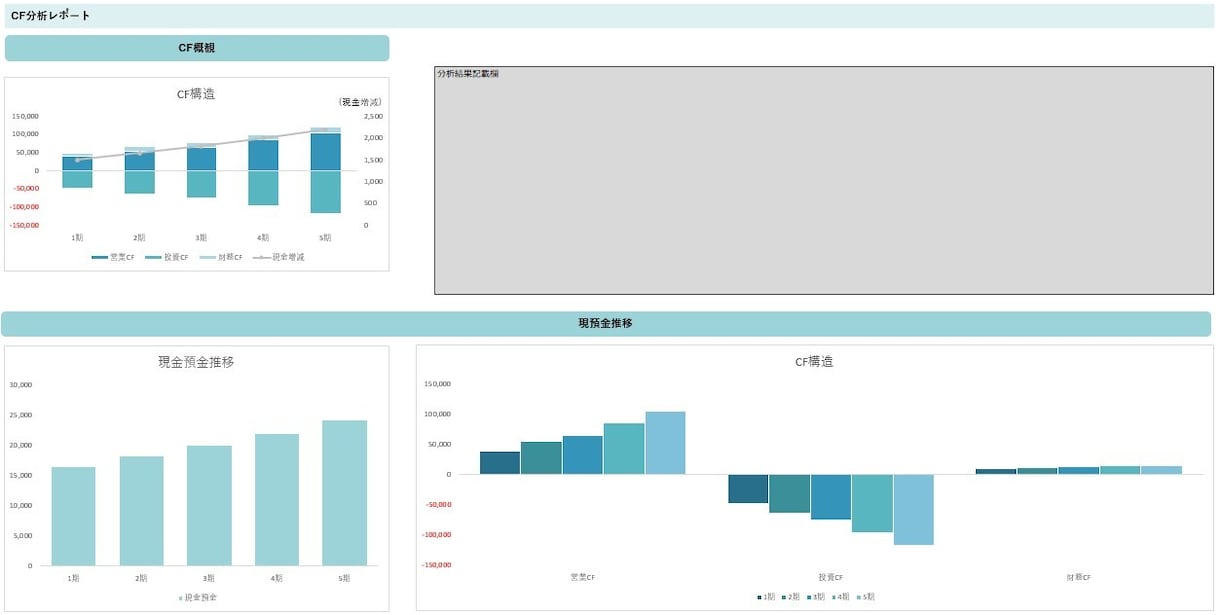Viewport: 1220px width, 615px height.
Task: Click the 現預金推移 section header banner
Action: coord(606,324)
